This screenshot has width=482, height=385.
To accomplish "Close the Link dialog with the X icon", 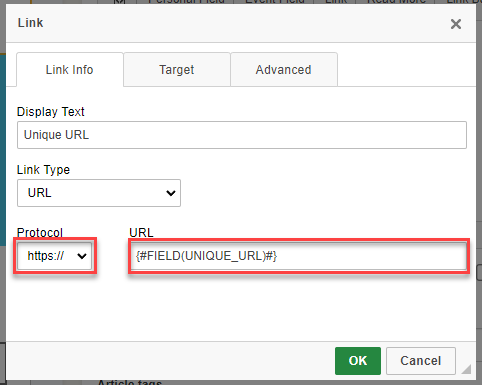I will [x=456, y=24].
